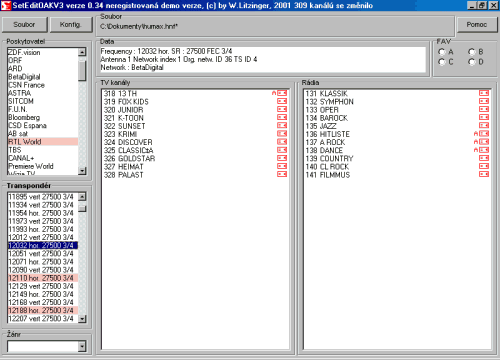Click the lock icon beside 13 TH channel

coord(274,93)
